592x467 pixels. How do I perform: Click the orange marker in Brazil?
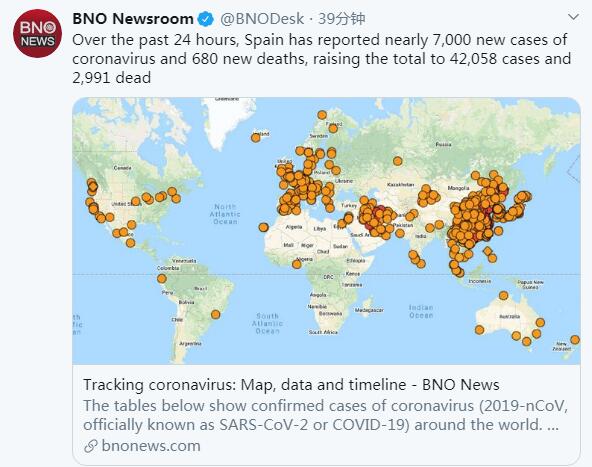click(x=216, y=314)
